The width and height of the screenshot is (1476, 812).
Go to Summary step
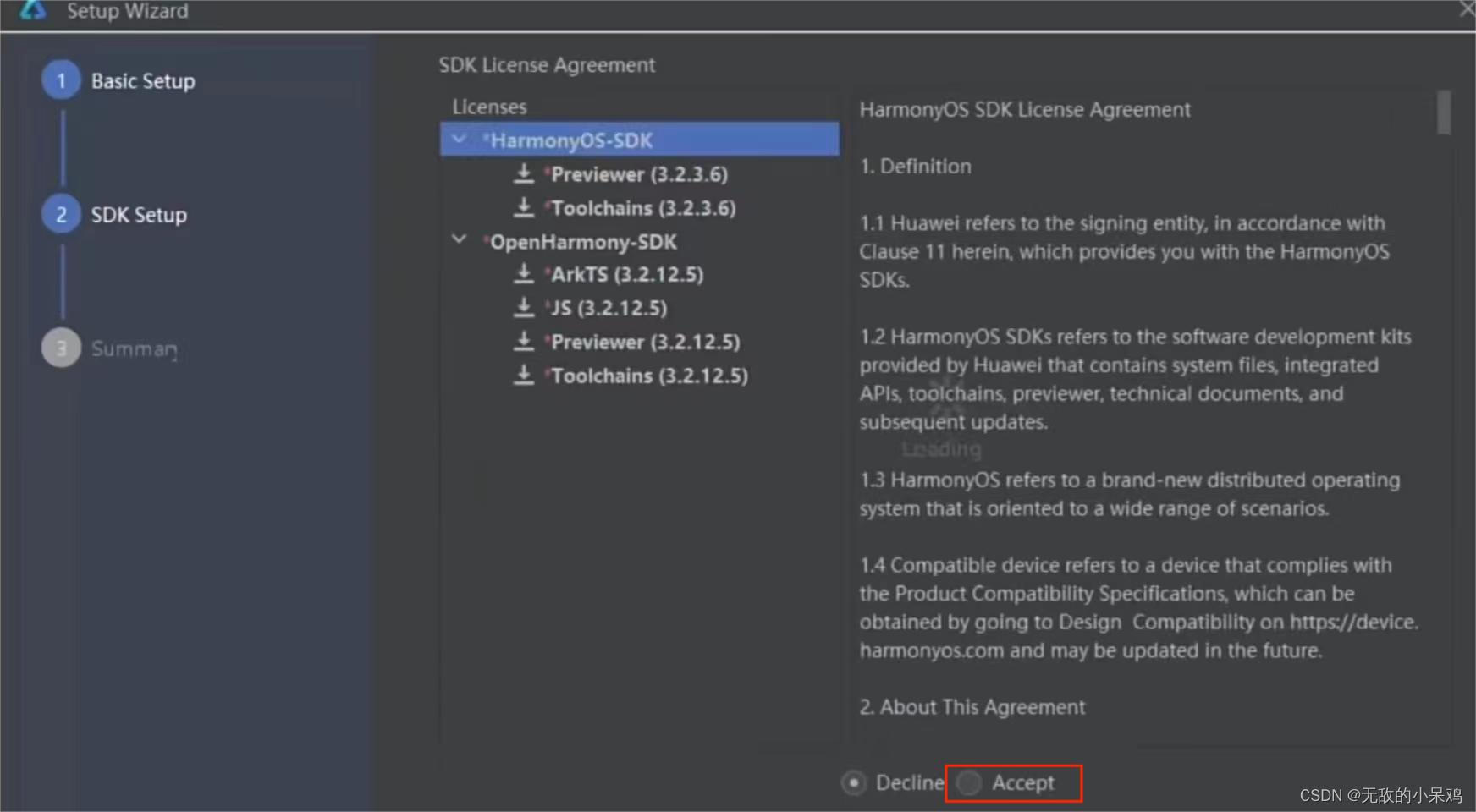[x=135, y=348]
